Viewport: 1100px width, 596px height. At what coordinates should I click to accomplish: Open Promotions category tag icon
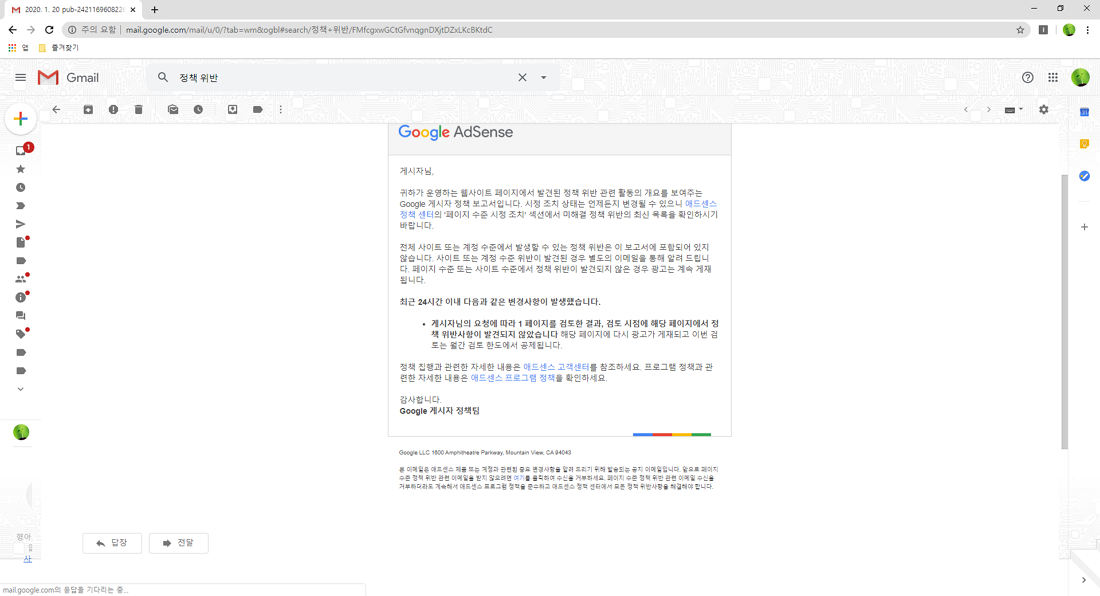click(x=21, y=334)
